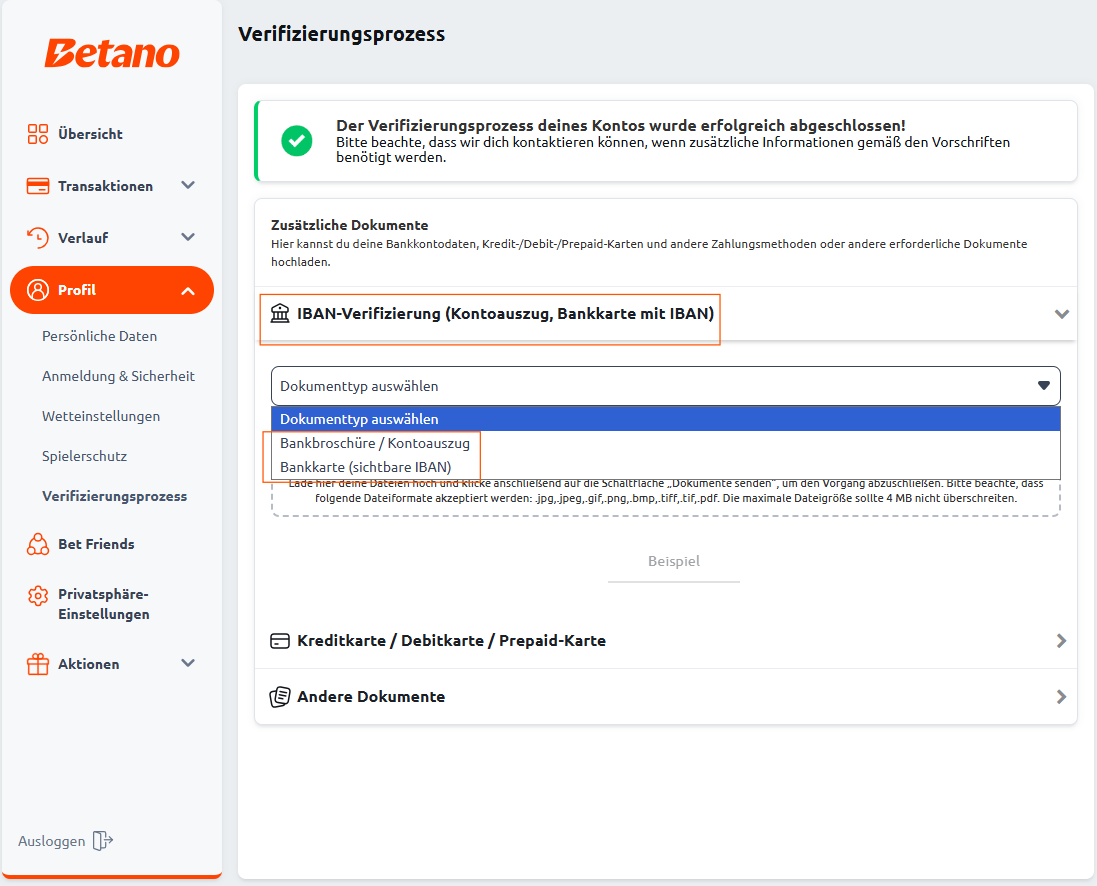
Task: Open Übersicht in the sidebar
Action: (90, 134)
